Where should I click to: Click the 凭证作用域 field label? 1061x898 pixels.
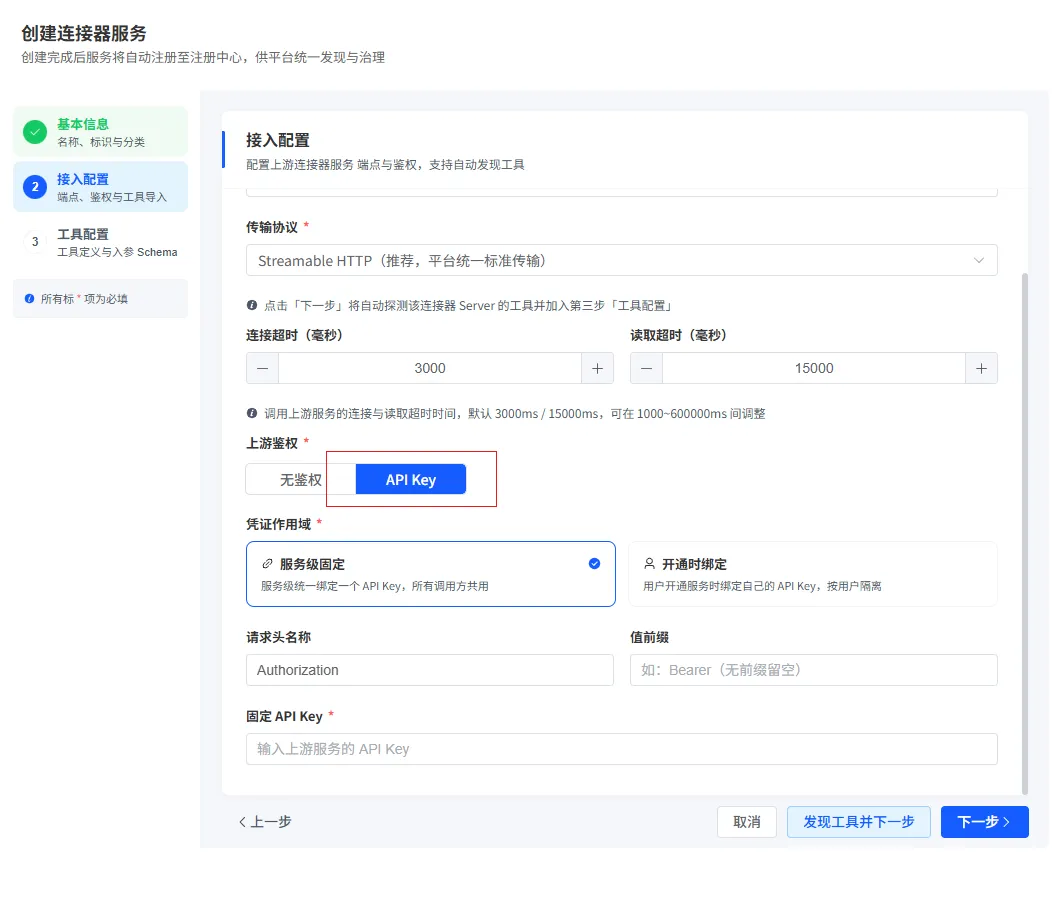pos(279,524)
